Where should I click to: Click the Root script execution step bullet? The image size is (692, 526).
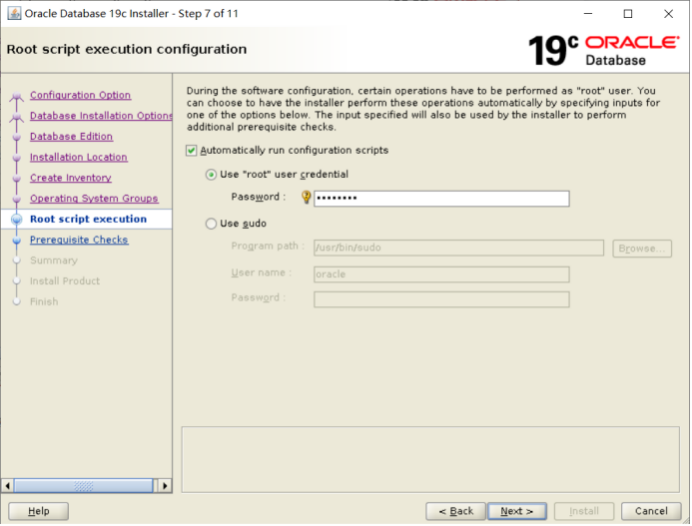17,219
